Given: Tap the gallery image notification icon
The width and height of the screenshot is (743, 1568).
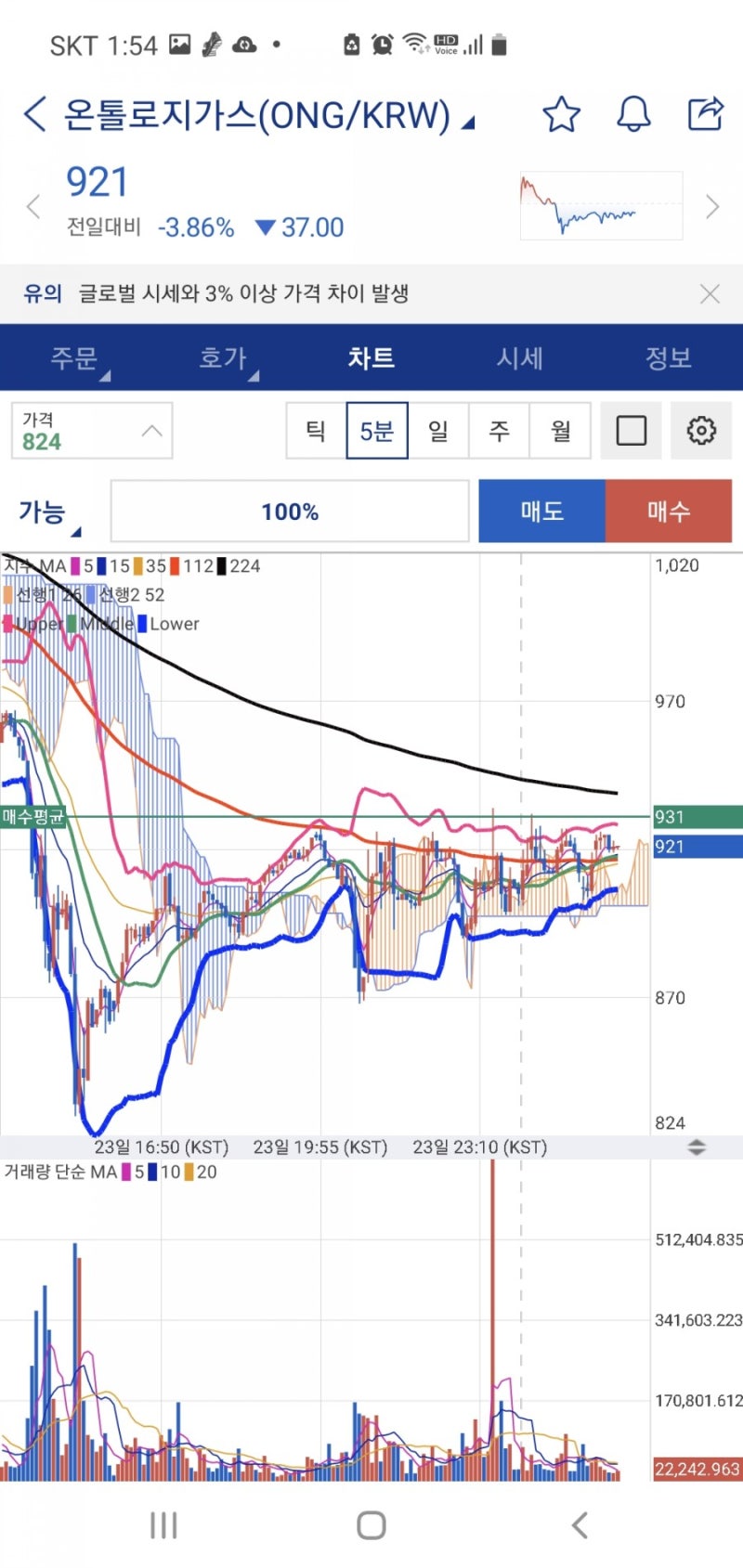Looking at the screenshot, I should click(x=180, y=45).
